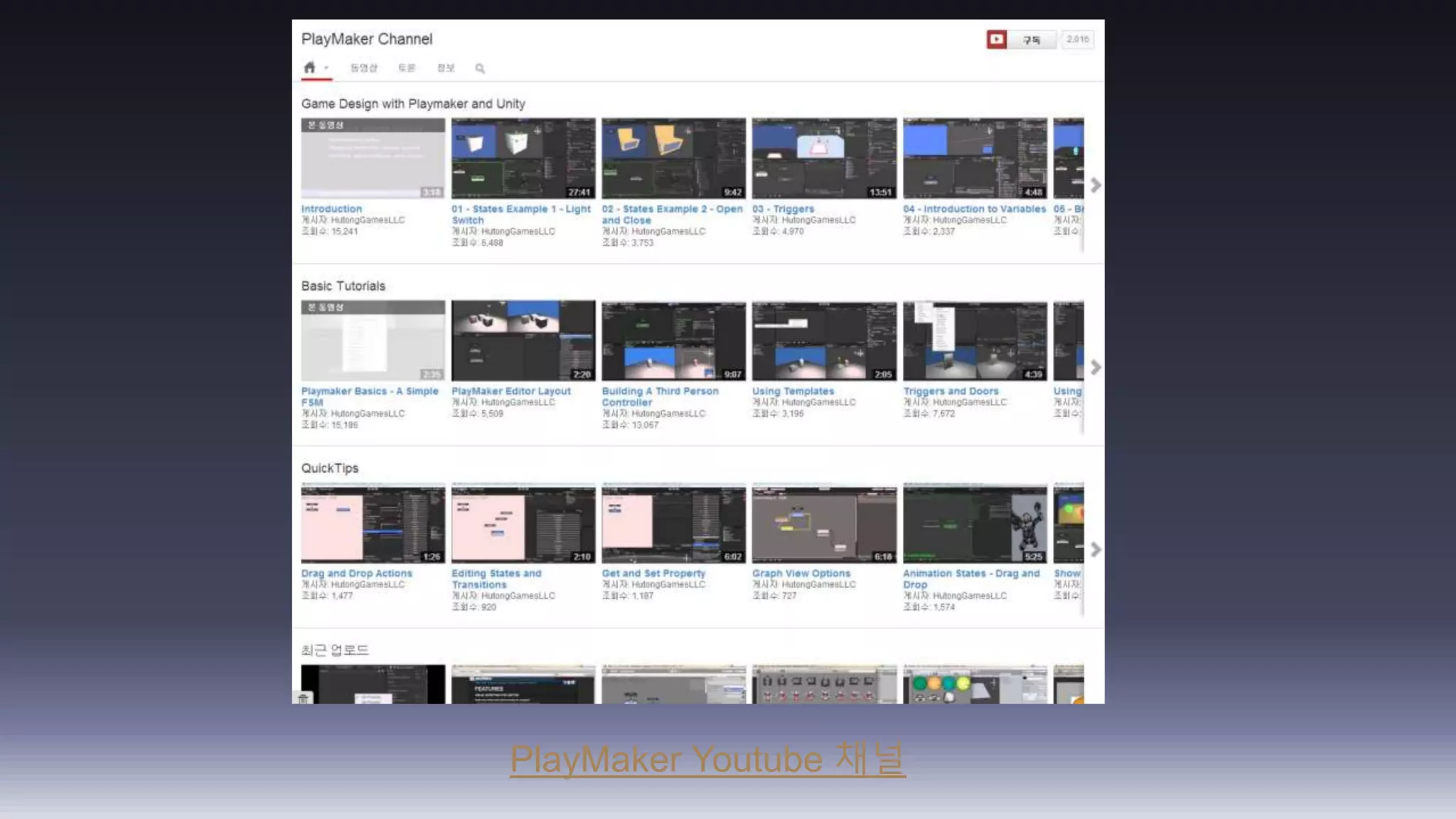Screen dimensions: 1456x819
Task: Click the Using Templates title link
Action: pos(793,391)
